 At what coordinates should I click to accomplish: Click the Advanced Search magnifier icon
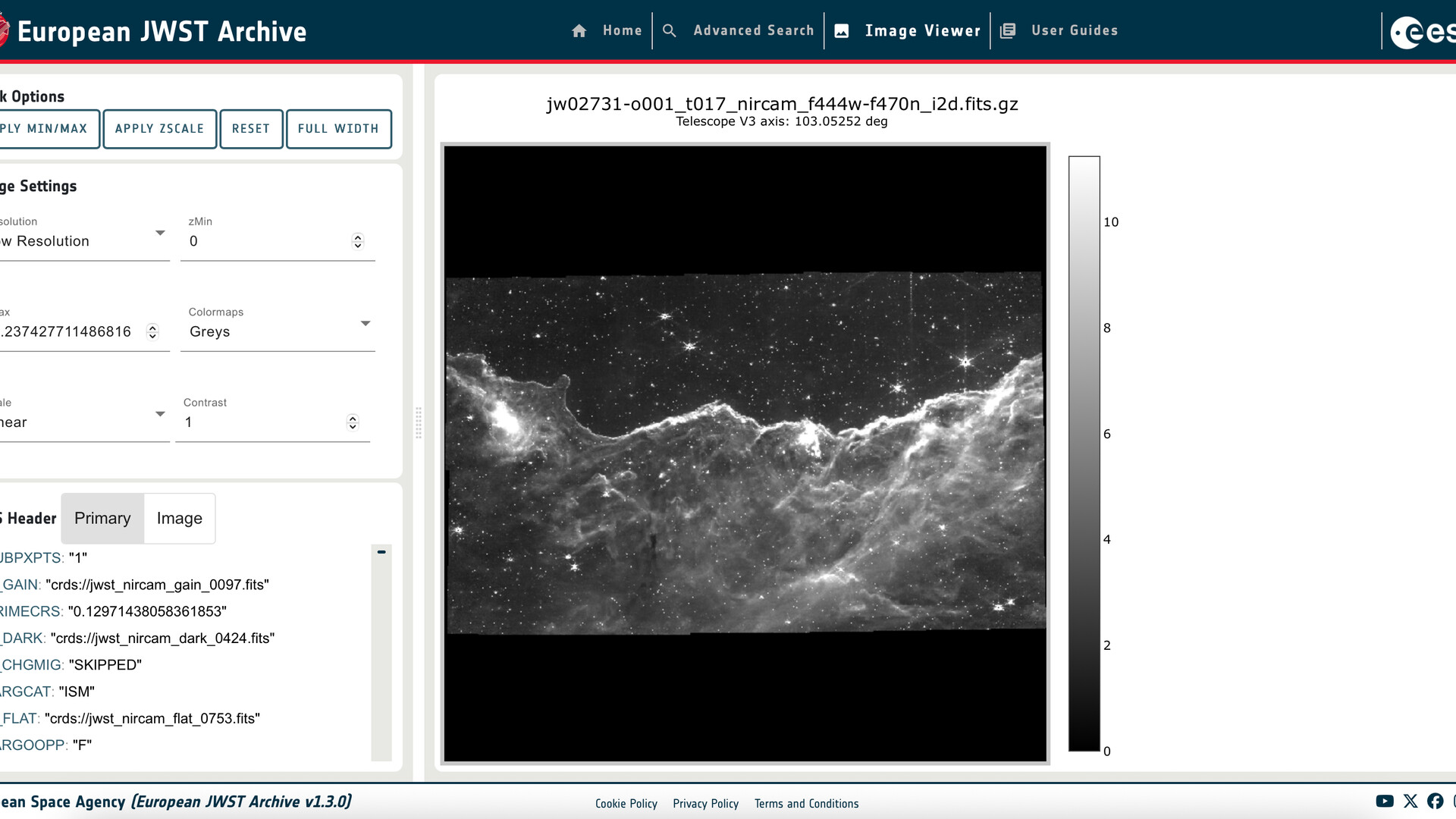pyautogui.click(x=669, y=31)
